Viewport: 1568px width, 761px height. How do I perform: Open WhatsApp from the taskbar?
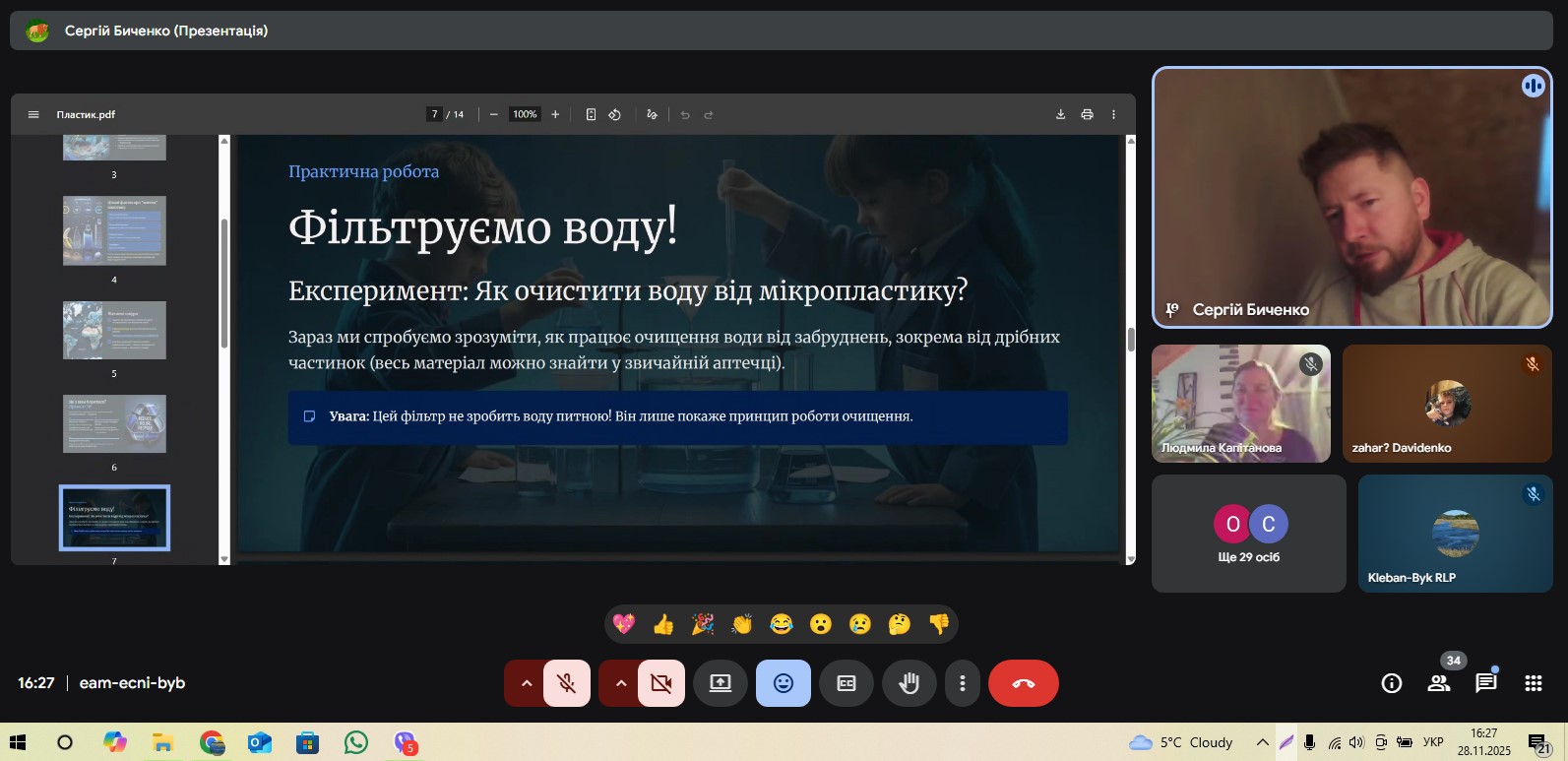(x=356, y=742)
